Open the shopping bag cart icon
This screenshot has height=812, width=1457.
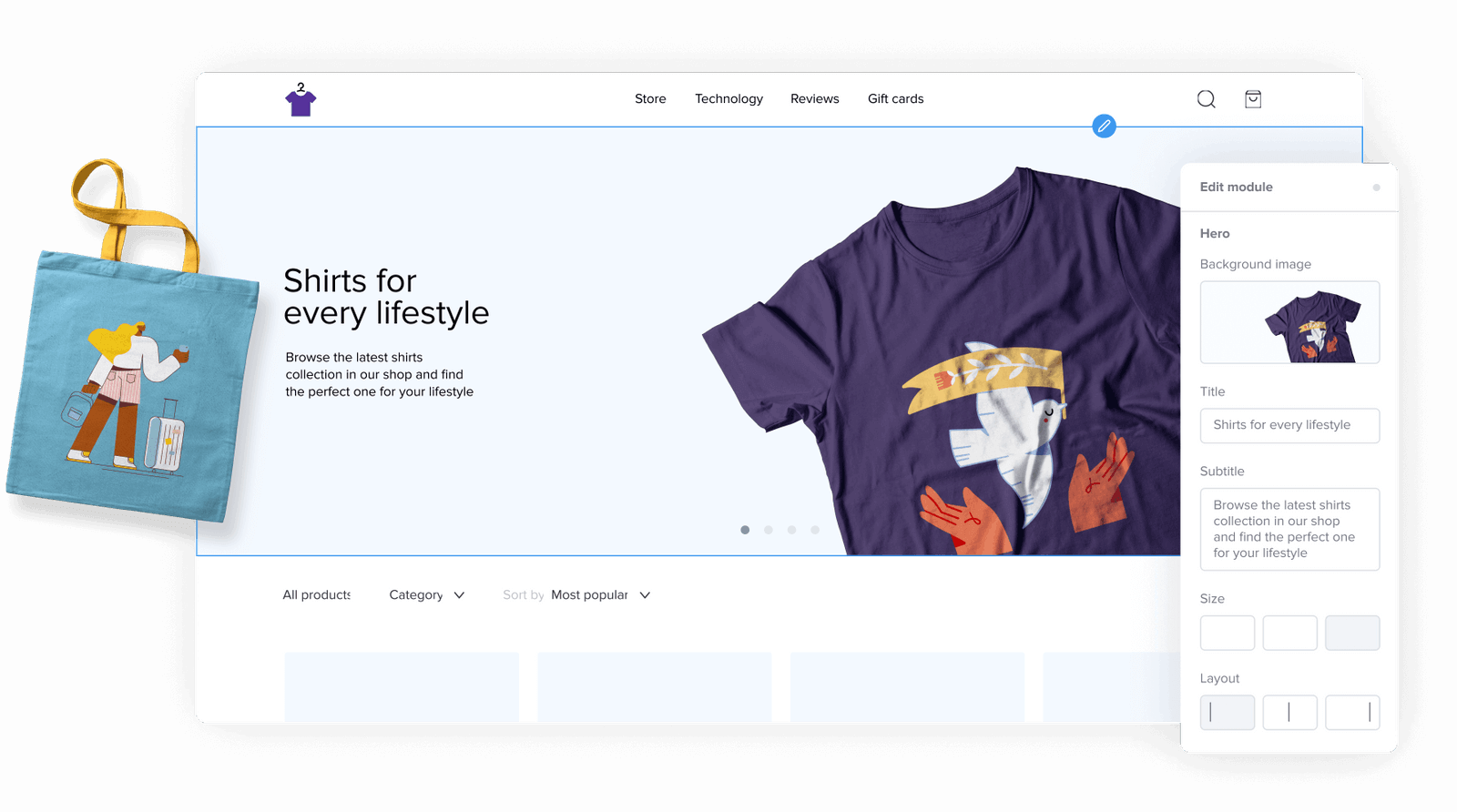(1253, 99)
